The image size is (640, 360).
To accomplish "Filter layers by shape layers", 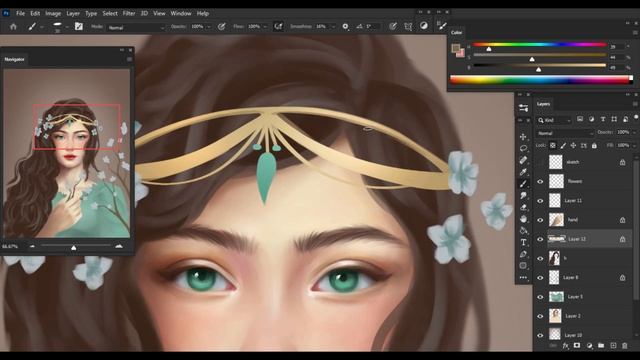I will 614,119.
